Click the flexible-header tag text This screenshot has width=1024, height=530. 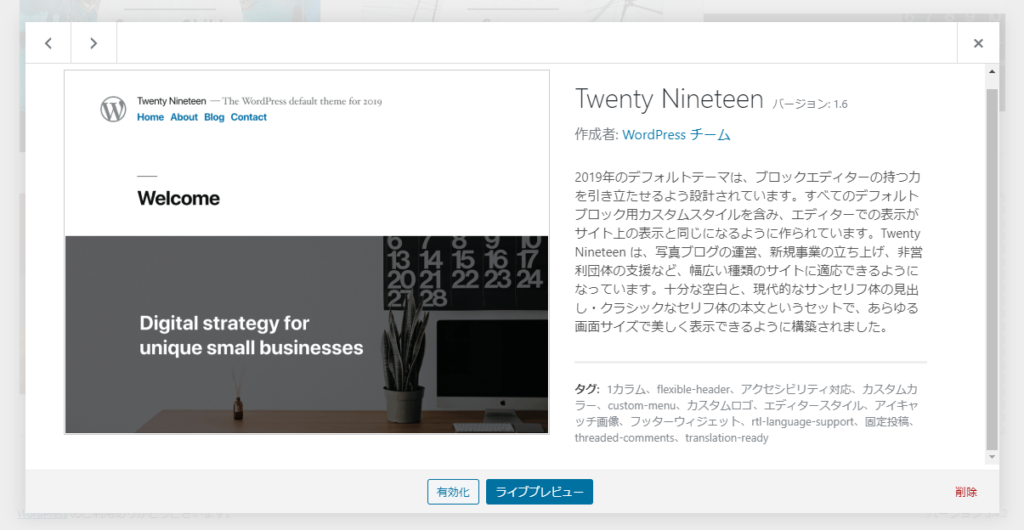pos(693,389)
